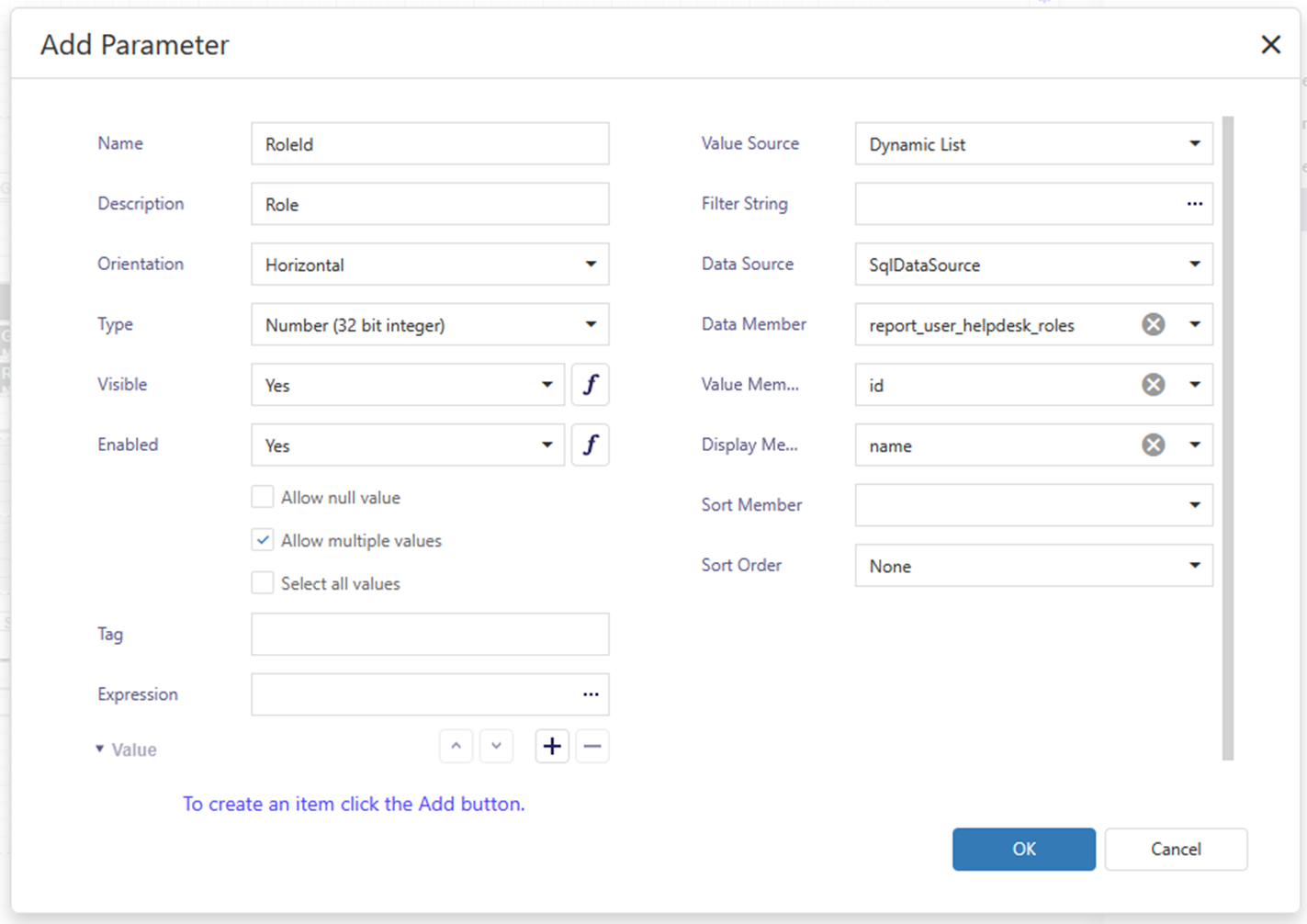1307x924 pixels.
Task: Confirm with the OK button
Action: pos(1023,849)
